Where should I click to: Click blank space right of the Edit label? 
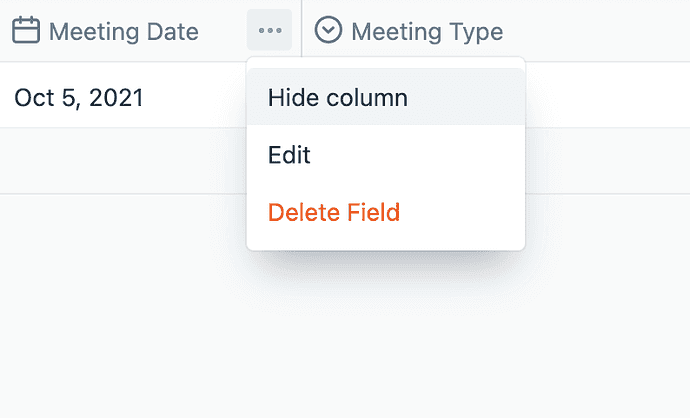click(x=420, y=155)
